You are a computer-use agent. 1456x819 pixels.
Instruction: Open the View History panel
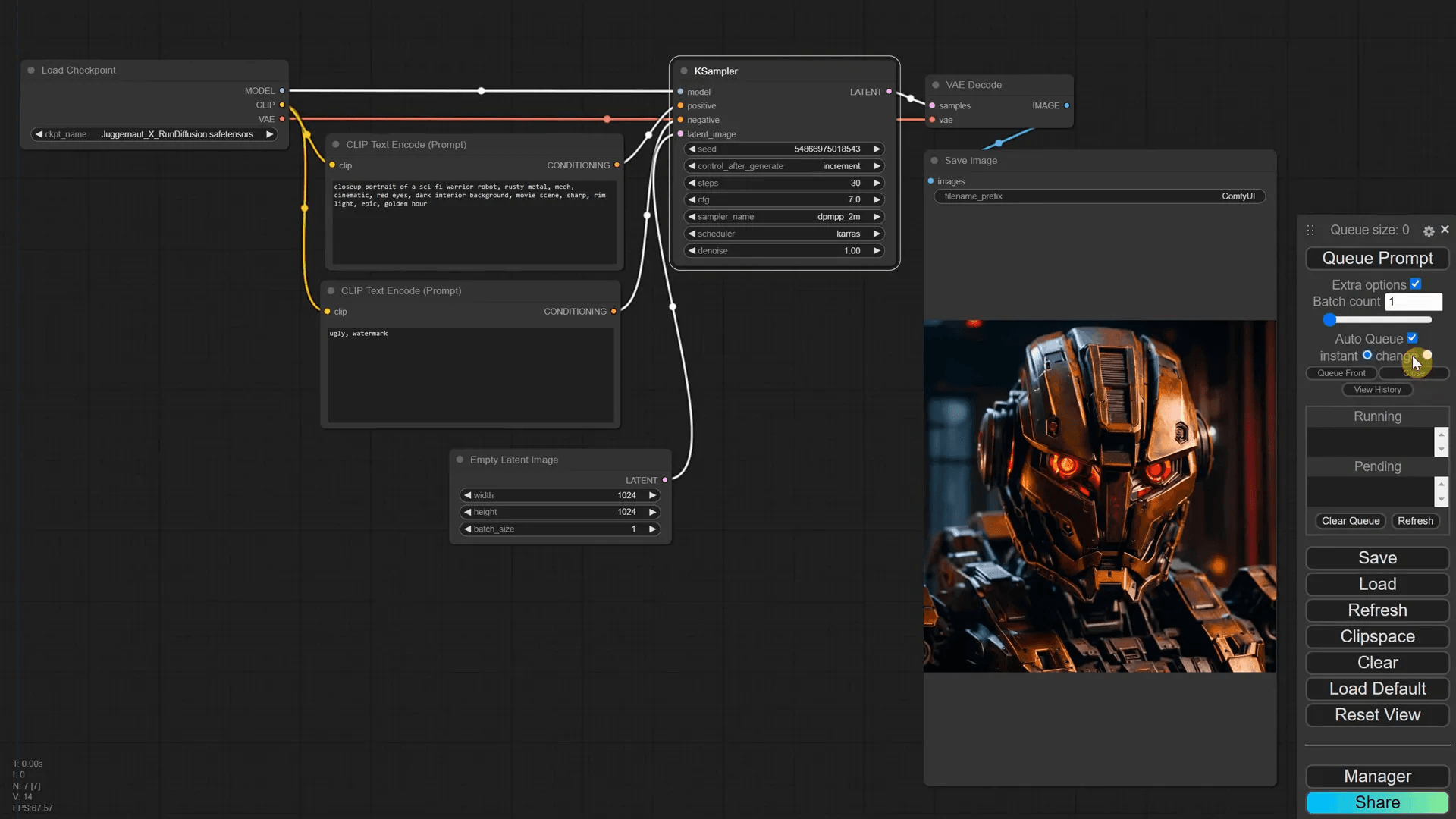(1377, 390)
